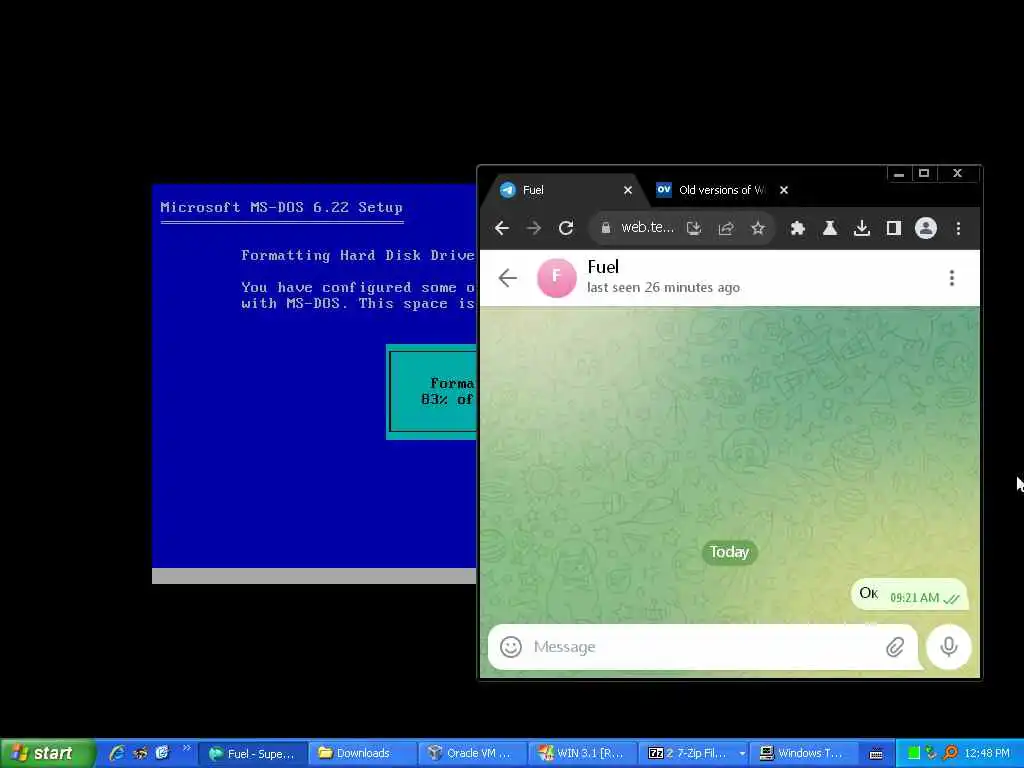Click the Fuel contact name
The height and width of the screenshot is (768, 1024).
coord(603,267)
